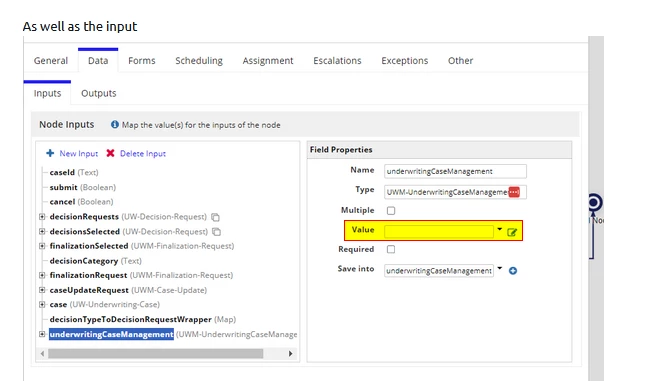Image resolution: width=655 pixels, height=381 pixels.
Task: Click the New Input plus icon
Action: point(50,153)
